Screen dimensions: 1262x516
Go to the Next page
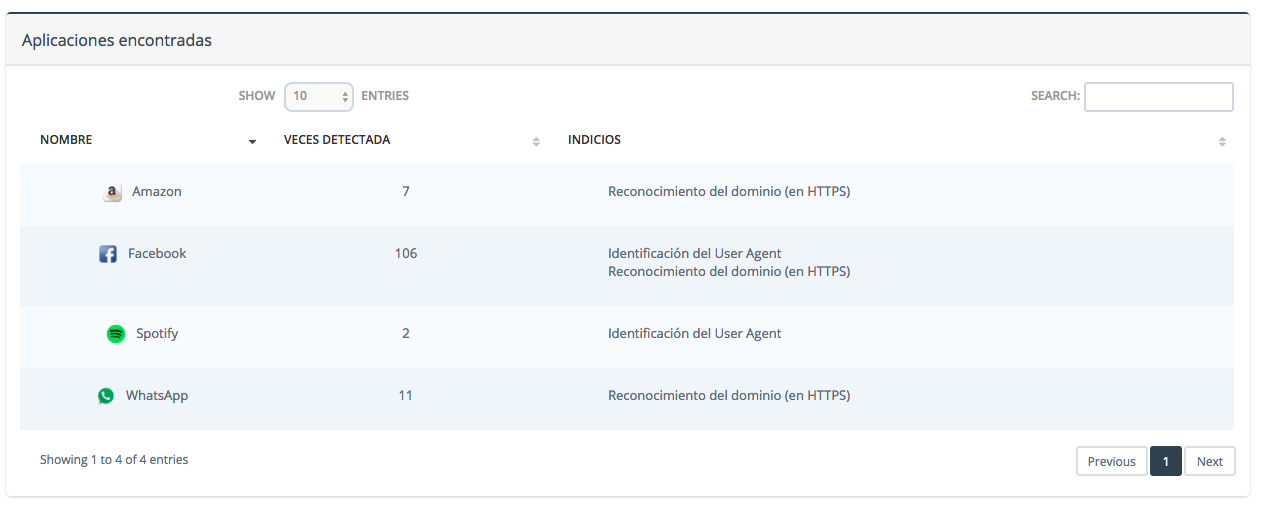(x=1210, y=461)
